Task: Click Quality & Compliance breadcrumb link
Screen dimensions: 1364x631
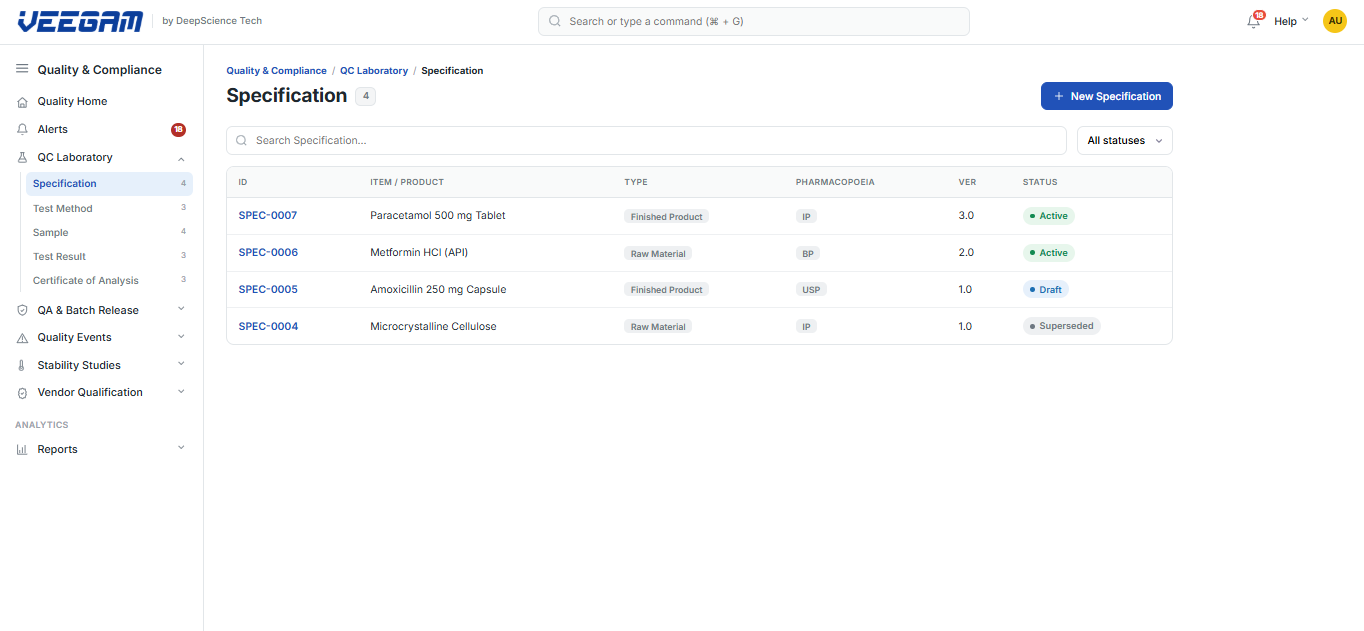Action: (276, 71)
